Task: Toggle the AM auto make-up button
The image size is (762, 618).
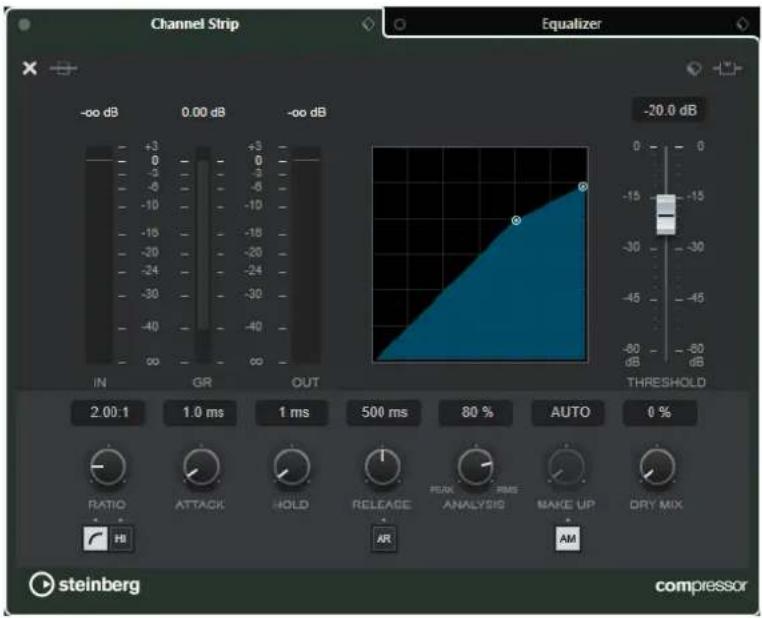Action: 568,538
